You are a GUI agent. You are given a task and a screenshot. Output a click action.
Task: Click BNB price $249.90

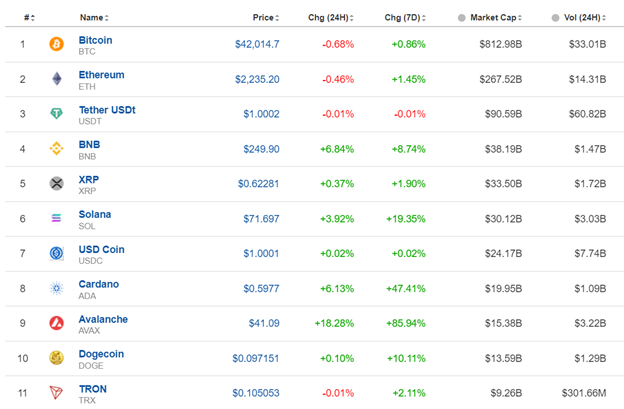[261, 149]
